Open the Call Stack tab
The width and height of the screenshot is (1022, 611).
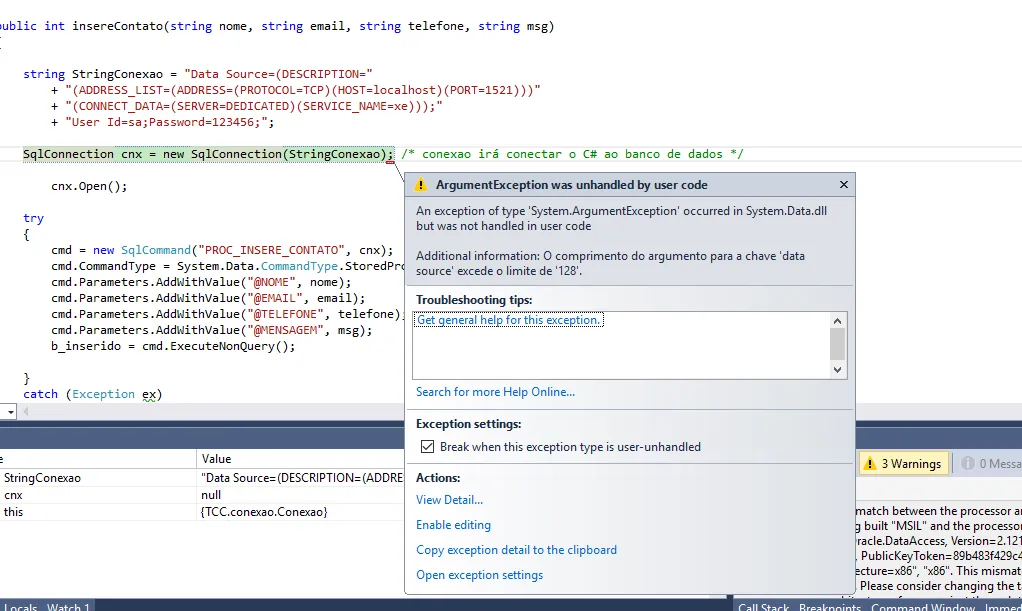762,606
